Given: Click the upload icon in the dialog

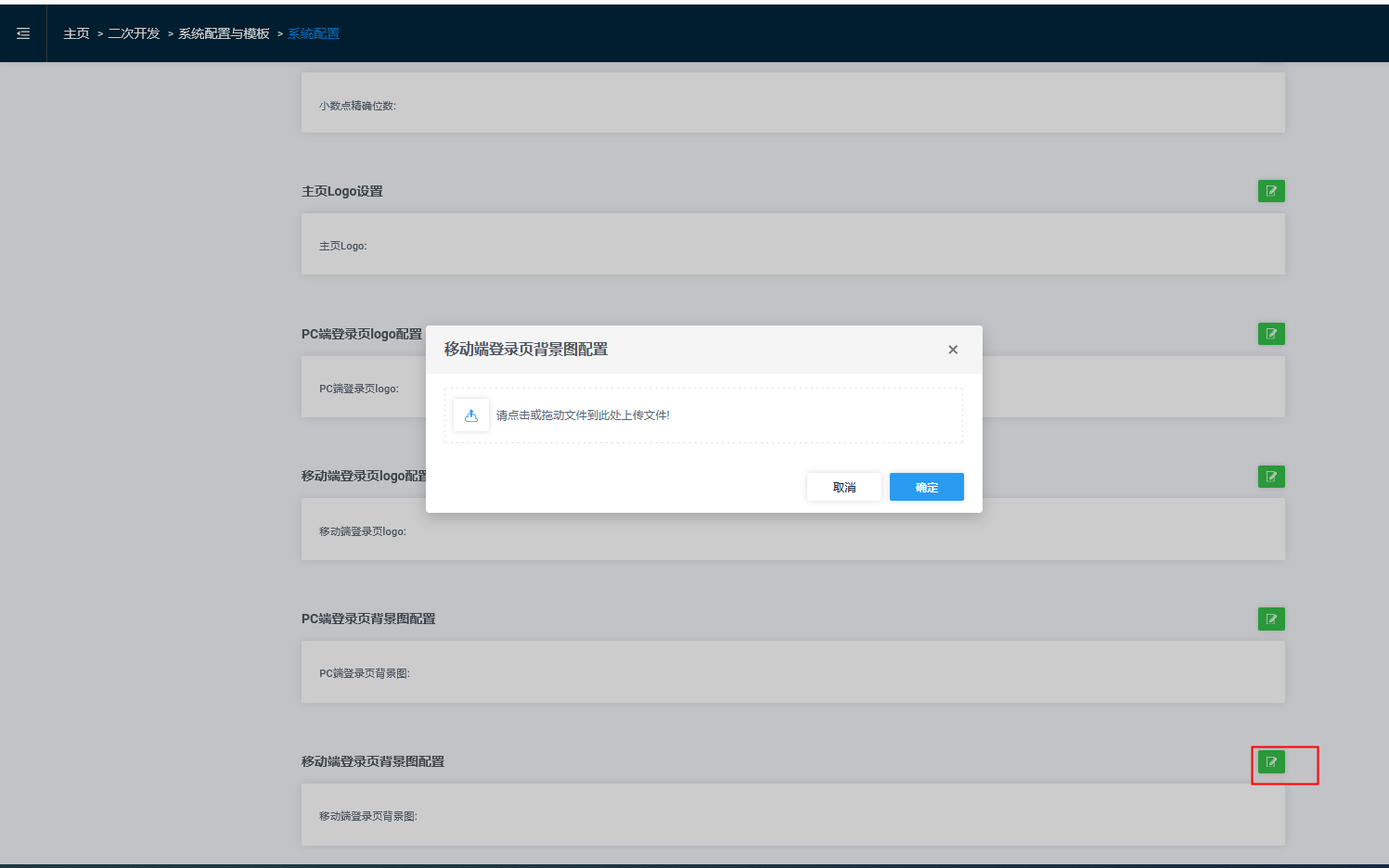Looking at the screenshot, I should (471, 415).
